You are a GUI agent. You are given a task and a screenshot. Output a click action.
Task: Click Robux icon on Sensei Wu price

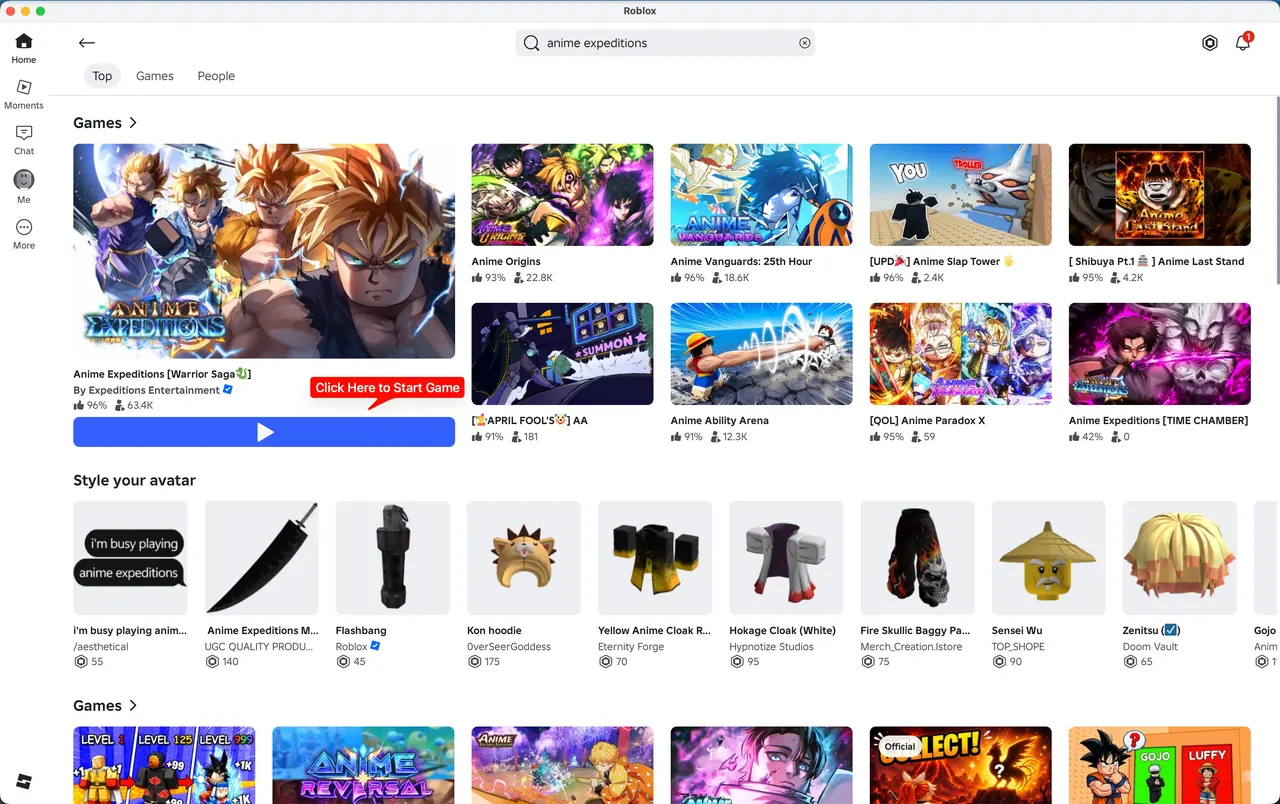(x=999, y=662)
